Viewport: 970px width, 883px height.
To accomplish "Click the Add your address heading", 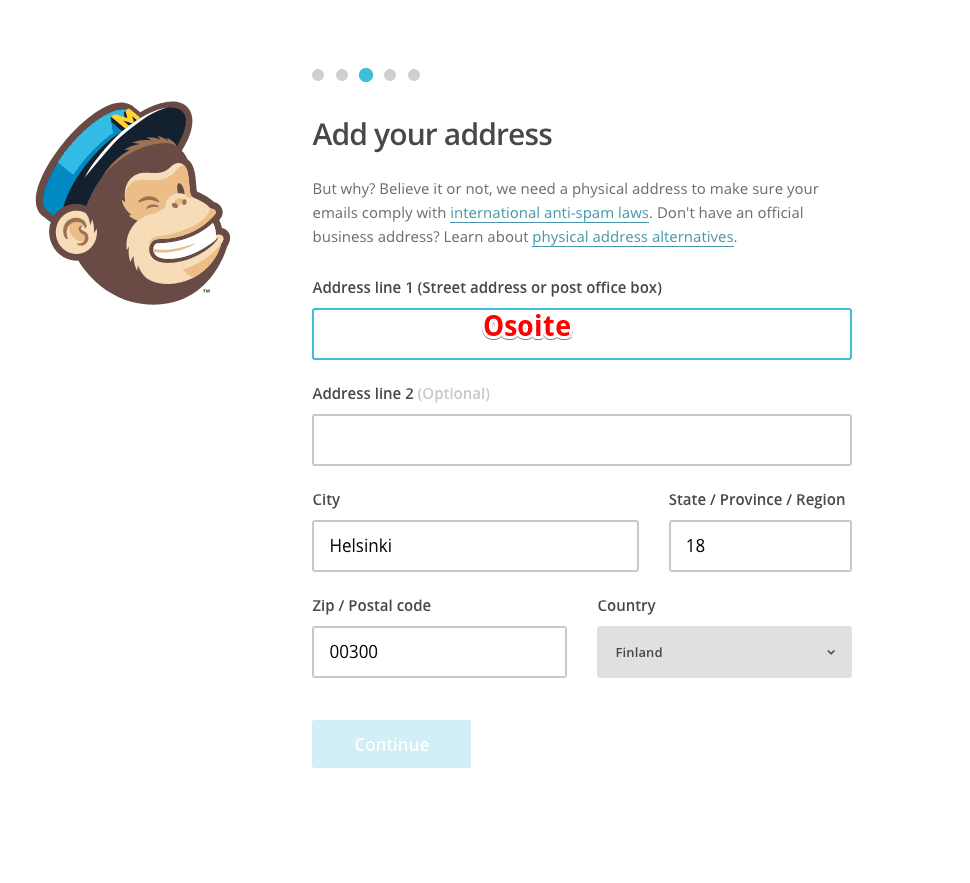I will point(432,135).
